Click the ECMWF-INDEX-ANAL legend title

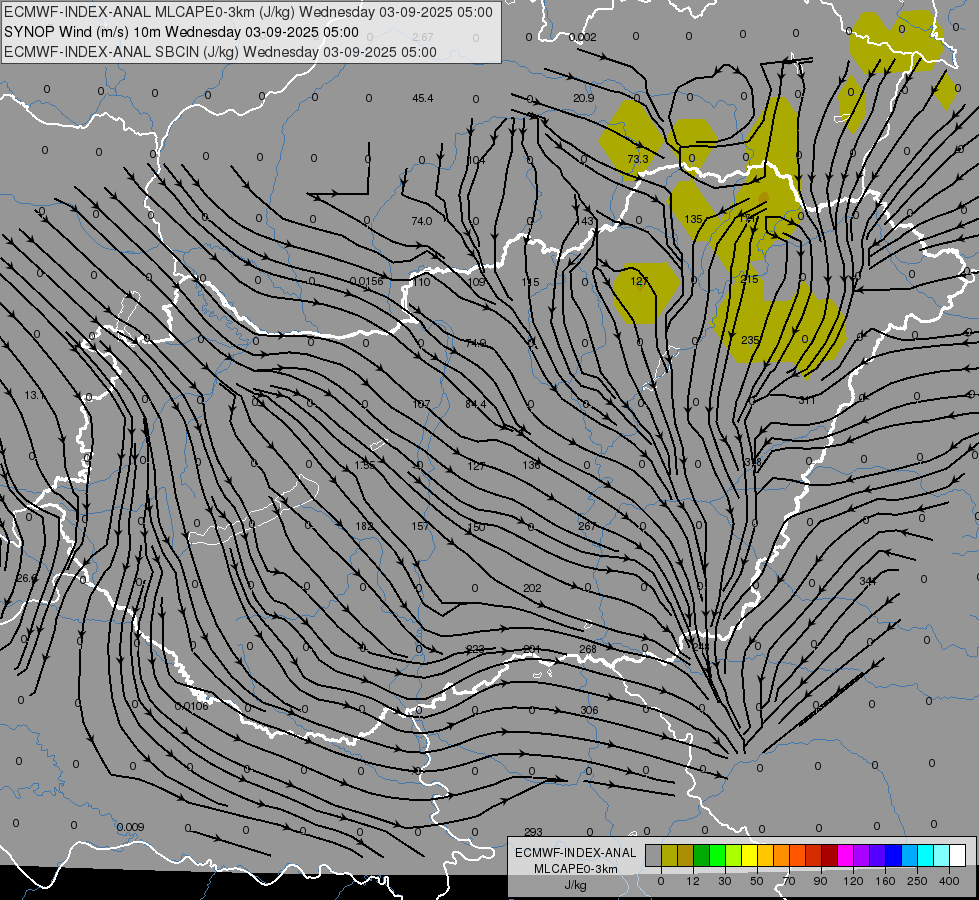click(x=575, y=853)
